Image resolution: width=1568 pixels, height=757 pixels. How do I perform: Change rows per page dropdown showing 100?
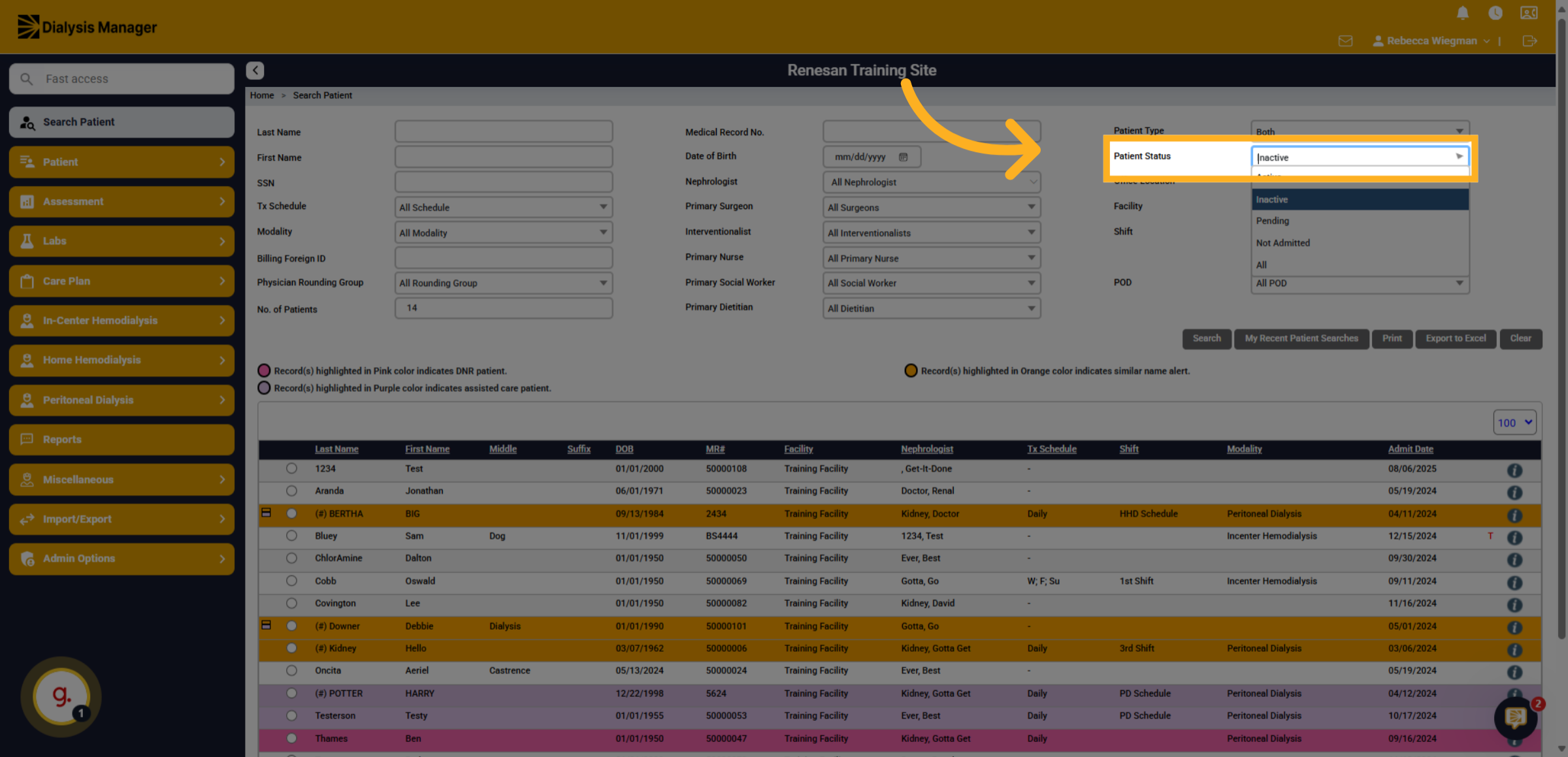pyautogui.click(x=1514, y=423)
